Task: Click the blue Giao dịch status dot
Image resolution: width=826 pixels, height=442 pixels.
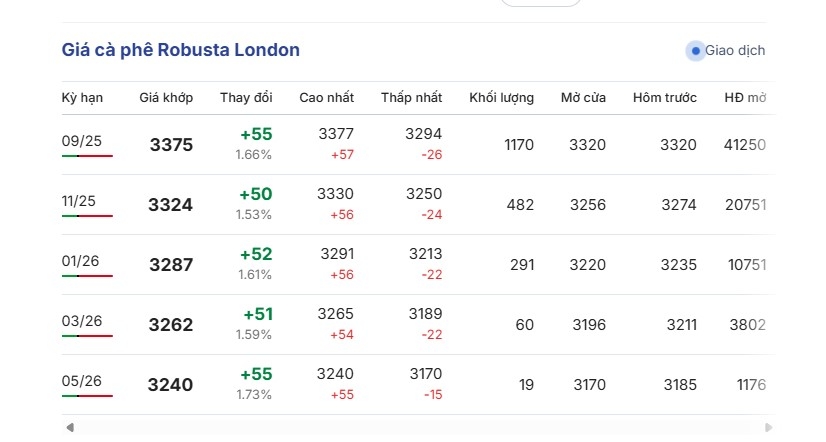Action: 695,51
